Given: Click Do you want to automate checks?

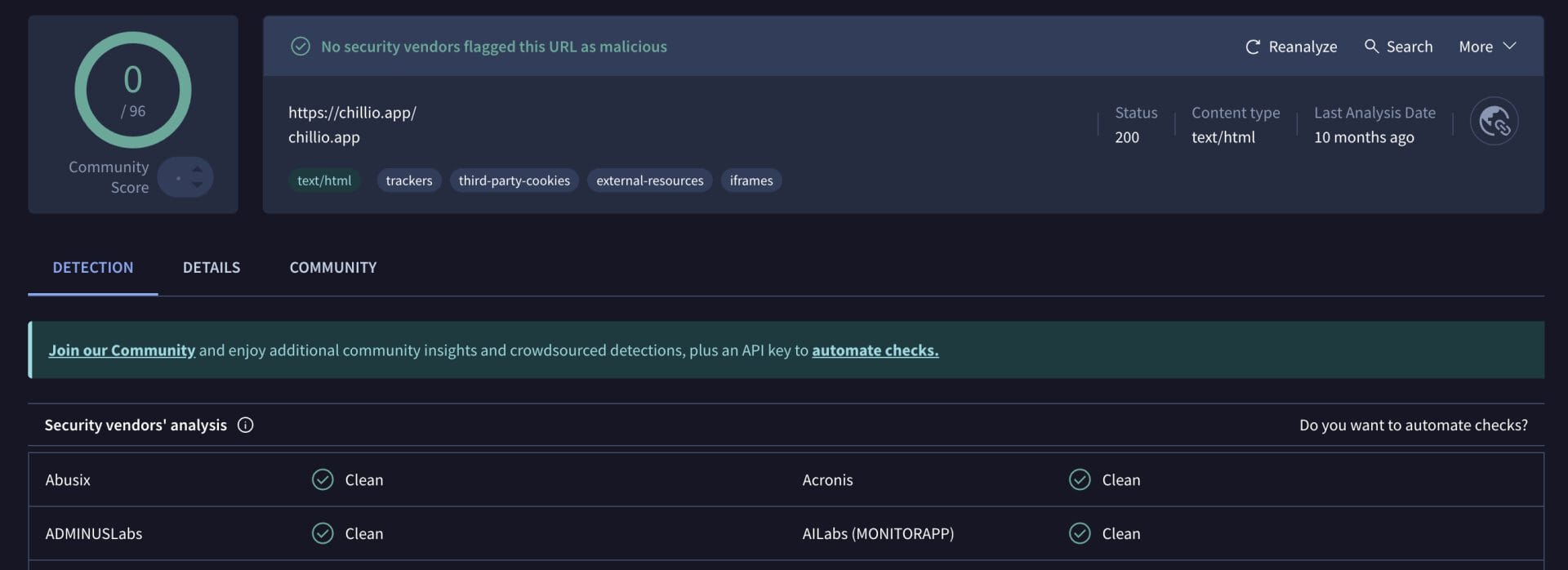Looking at the screenshot, I should (x=1414, y=425).
